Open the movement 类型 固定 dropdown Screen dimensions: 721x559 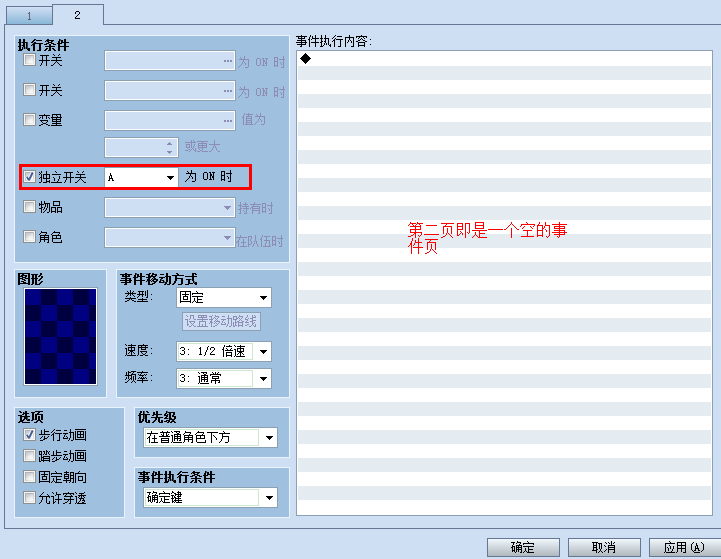[x=224, y=297]
